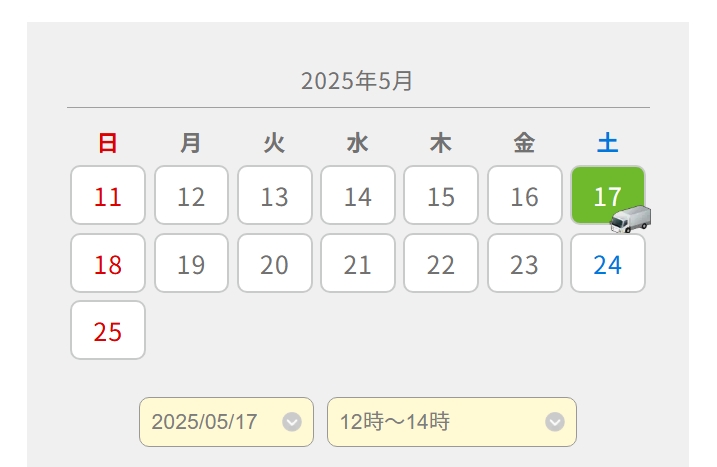Pick the 19th on the calendar
Viewport: 717px width, 467px height.
pyautogui.click(x=191, y=263)
